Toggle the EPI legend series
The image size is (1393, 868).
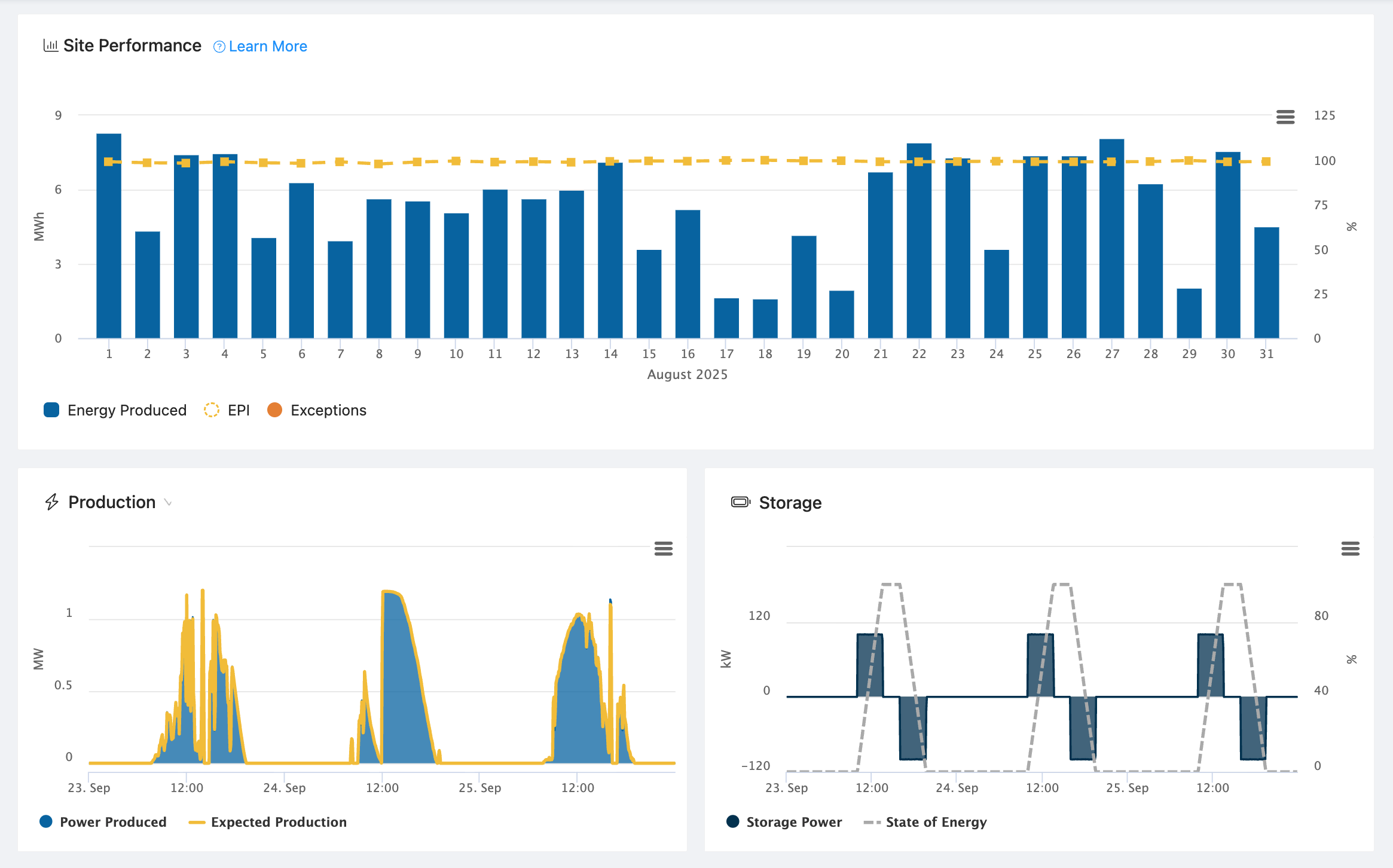click(238, 410)
